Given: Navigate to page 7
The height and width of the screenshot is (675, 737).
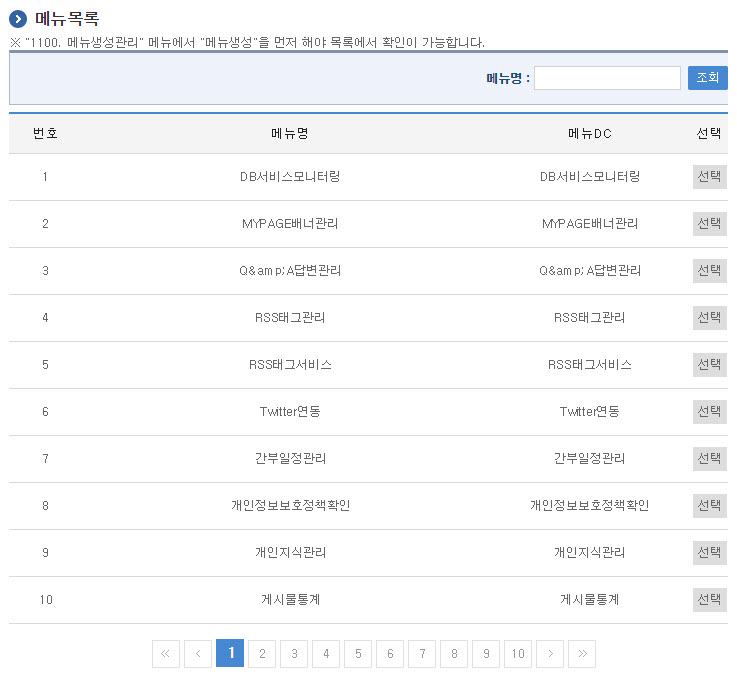Looking at the screenshot, I should (422, 654).
